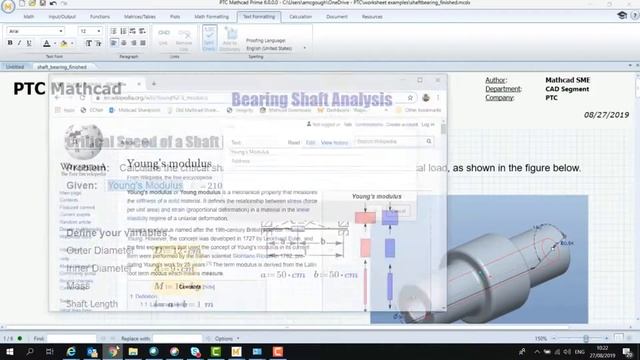Switch to the Plots ribbon tab
Screen dimensions: 640x360
pos(175,17)
